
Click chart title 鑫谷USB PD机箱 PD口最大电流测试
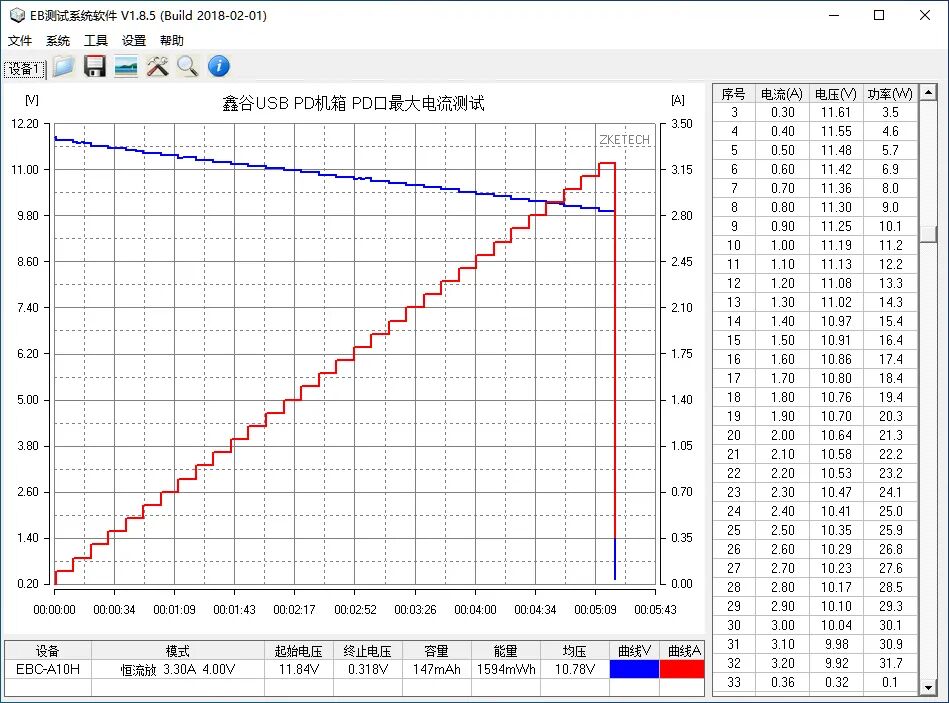(353, 103)
